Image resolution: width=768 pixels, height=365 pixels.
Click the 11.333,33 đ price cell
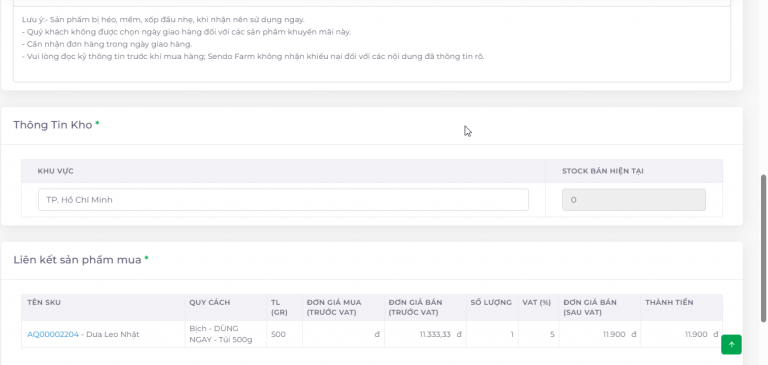pyautogui.click(x=425, y=335)
